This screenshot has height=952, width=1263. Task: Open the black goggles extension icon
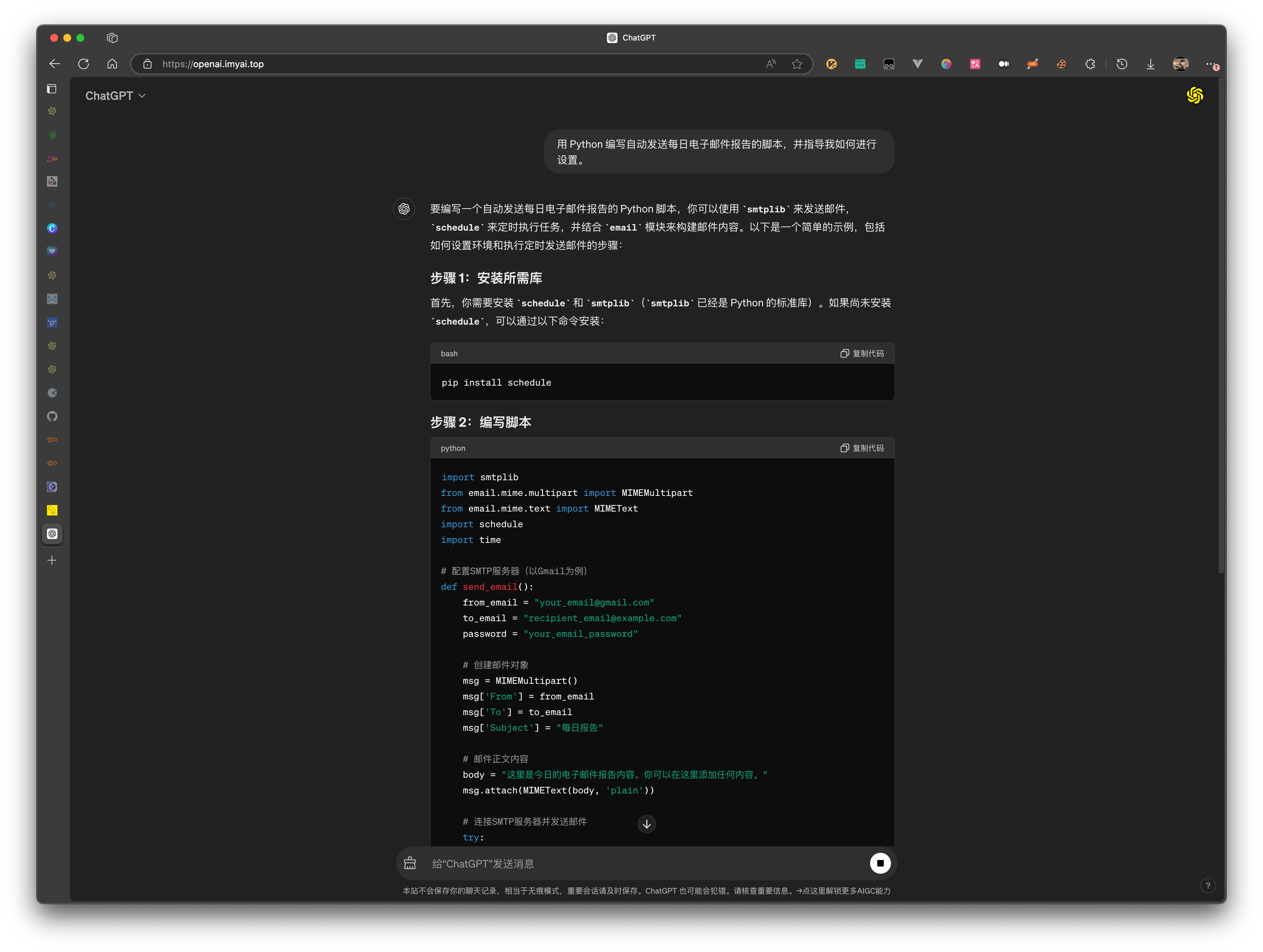888,64
